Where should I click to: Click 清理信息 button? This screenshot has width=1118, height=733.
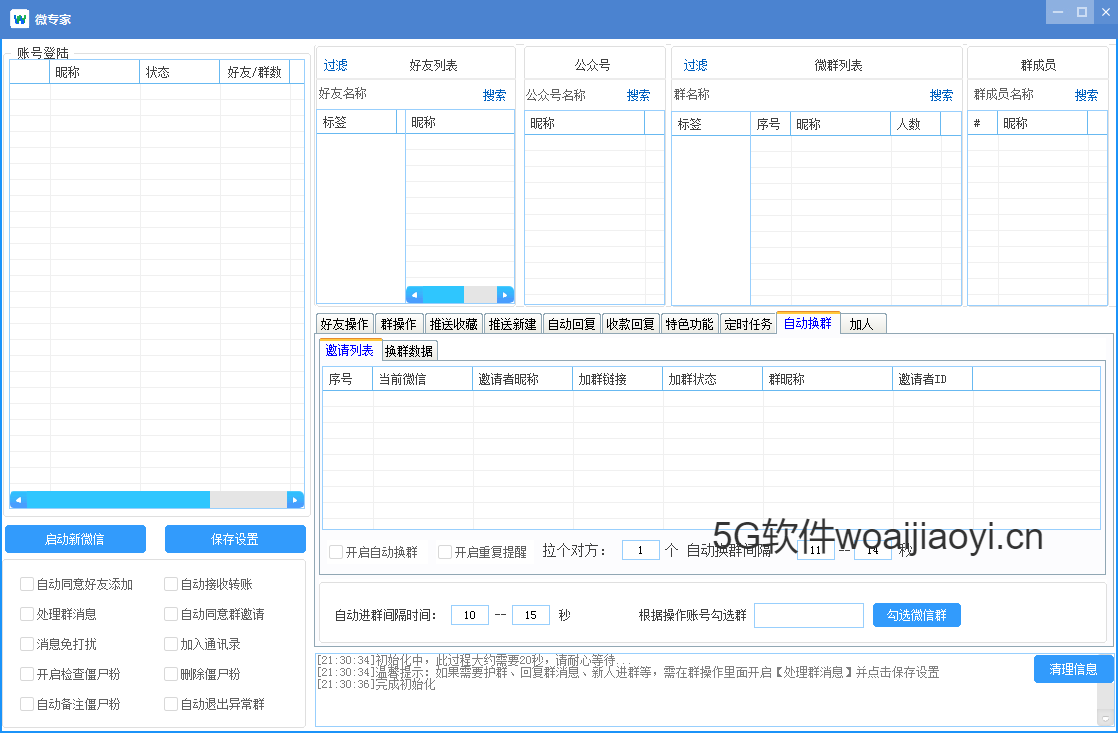(x=1073, y=669)
